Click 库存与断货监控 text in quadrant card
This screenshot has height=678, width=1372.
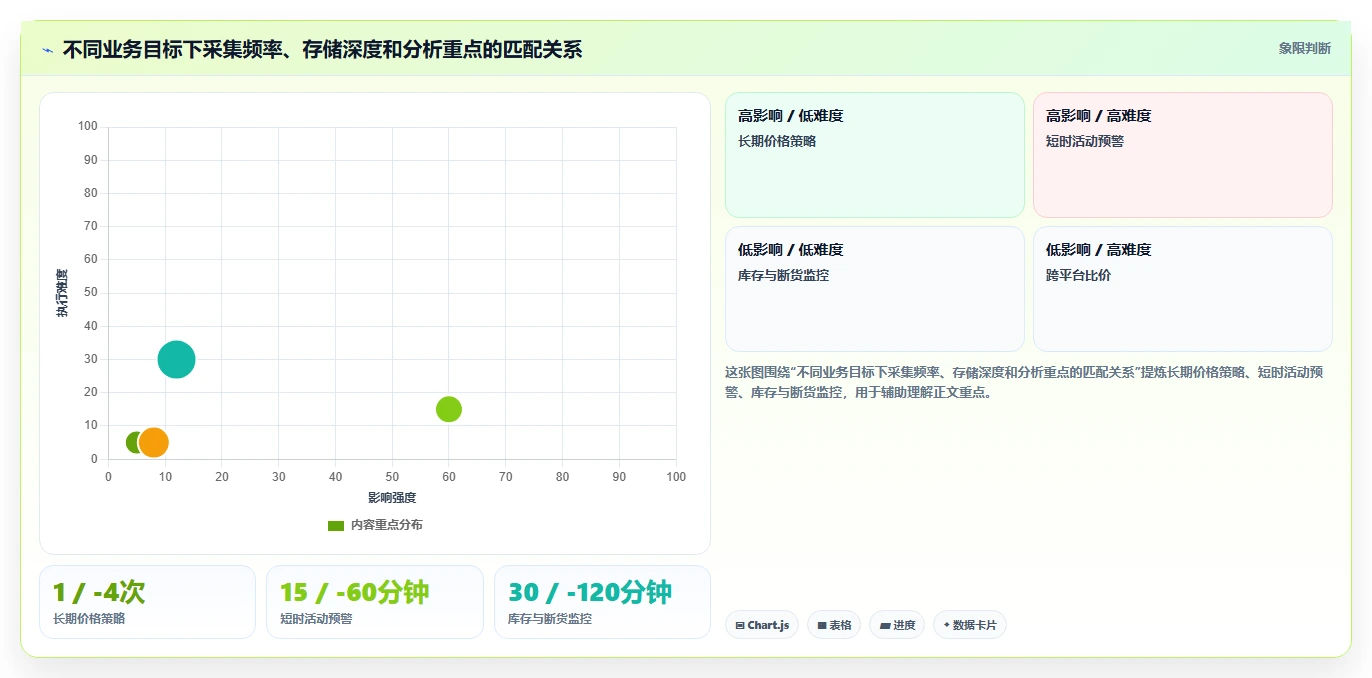pyautogui.click(x=783, y=275)
